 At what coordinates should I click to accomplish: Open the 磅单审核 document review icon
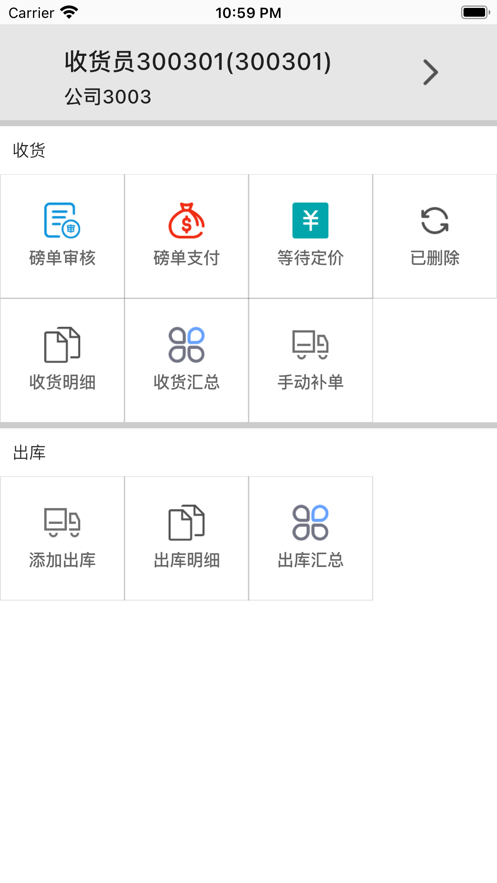[x=62, y=220]
